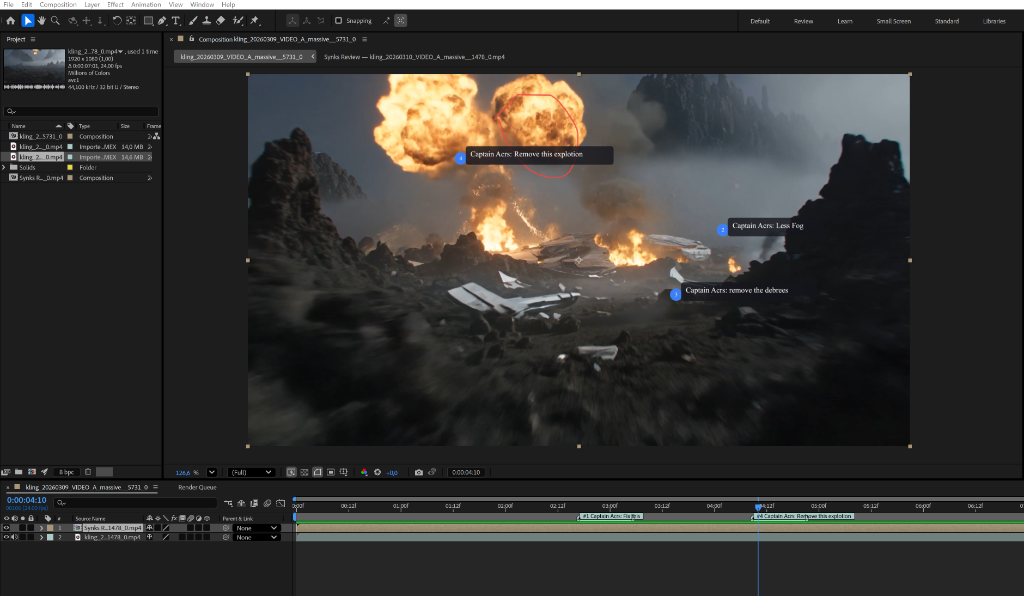Mute audio of layer 2
1024x596 pixels.
[x=14, y=537]
